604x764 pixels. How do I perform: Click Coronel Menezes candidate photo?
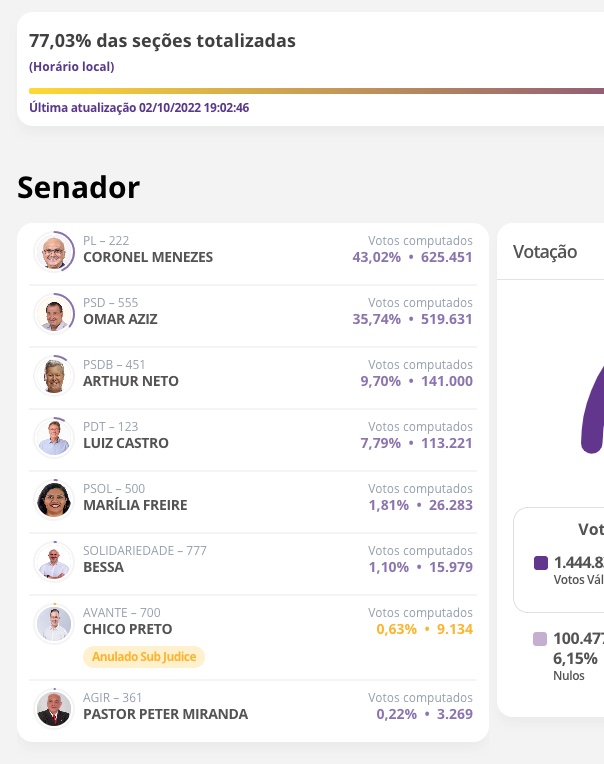53,252
